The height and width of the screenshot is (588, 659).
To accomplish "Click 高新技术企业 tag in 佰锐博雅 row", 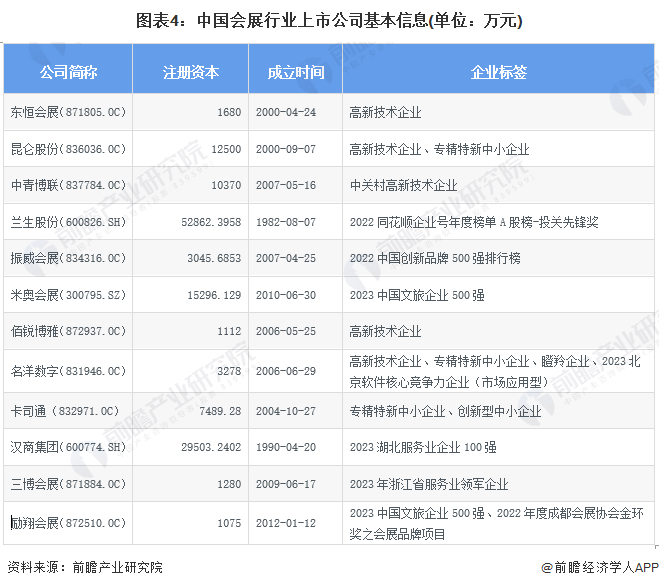I will click(x=385, y=332).
